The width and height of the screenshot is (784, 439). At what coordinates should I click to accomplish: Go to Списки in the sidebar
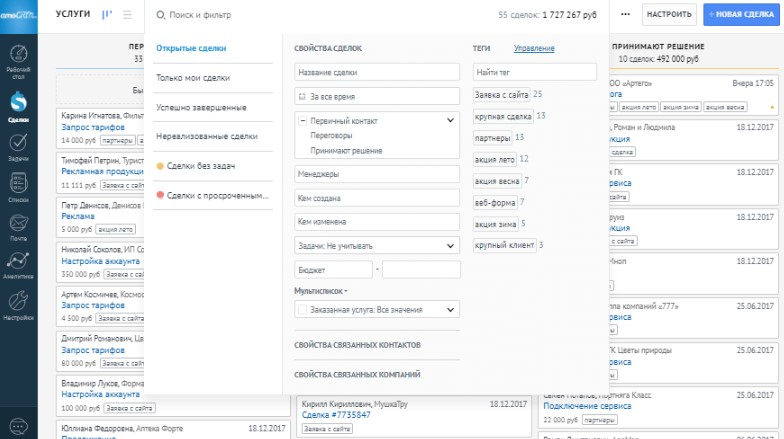tap(18, 187)
